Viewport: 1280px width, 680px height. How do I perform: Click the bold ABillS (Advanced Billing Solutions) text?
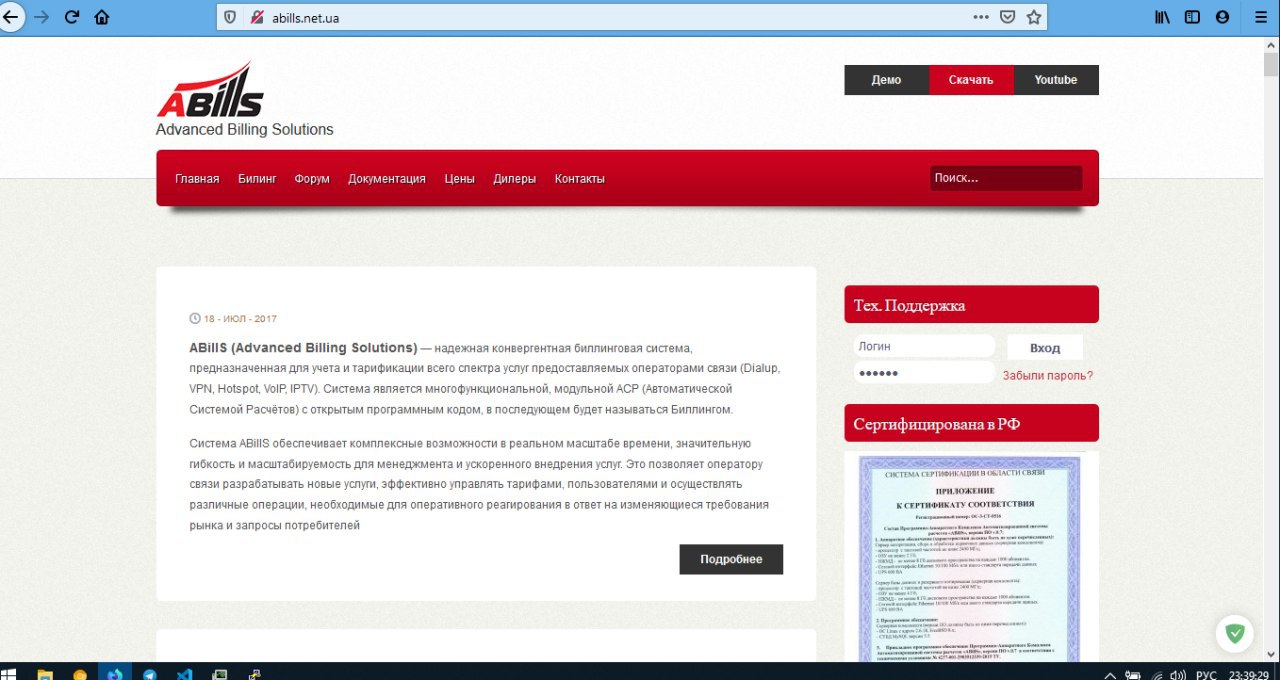coord(303,348)
